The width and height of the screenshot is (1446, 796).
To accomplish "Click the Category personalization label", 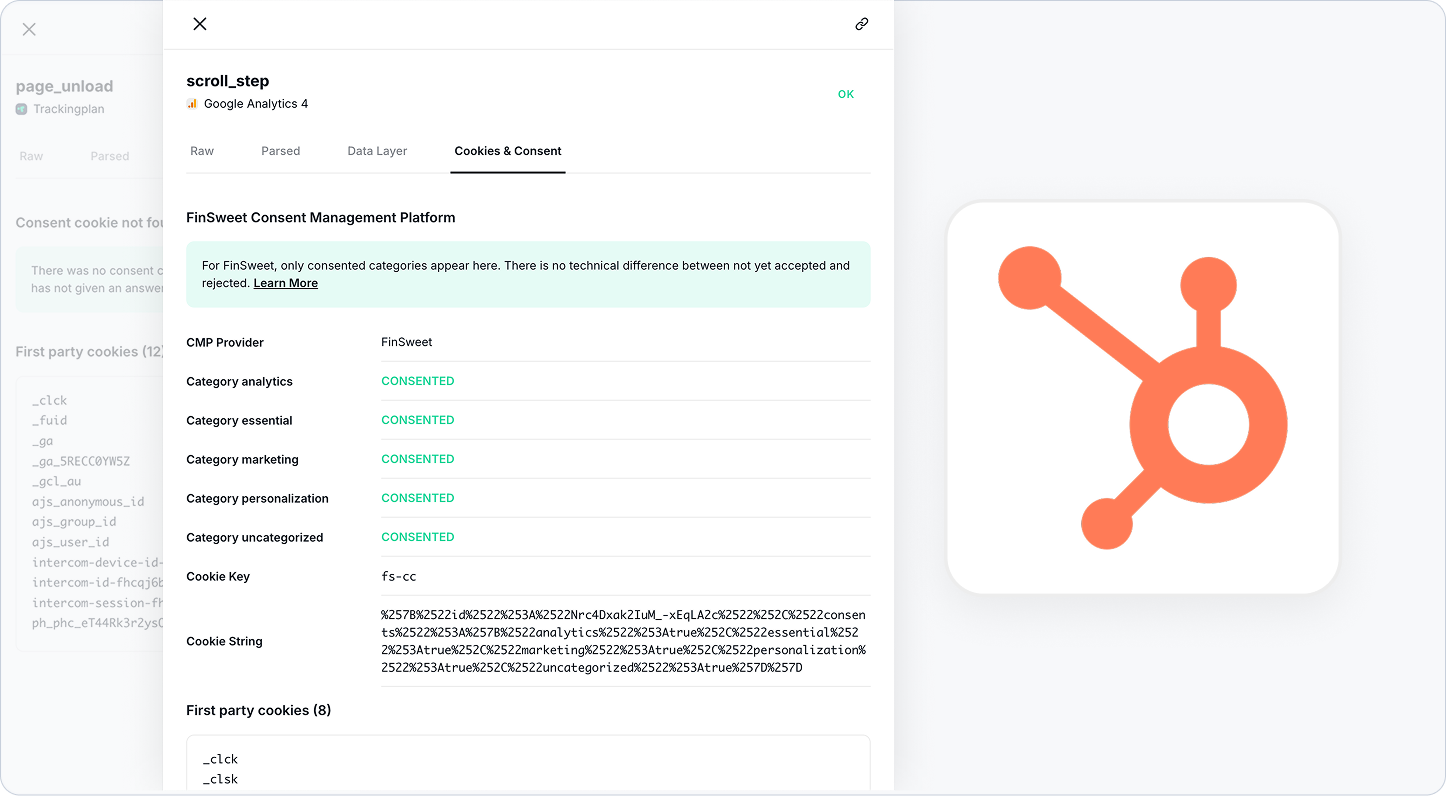I will point(258,498).
